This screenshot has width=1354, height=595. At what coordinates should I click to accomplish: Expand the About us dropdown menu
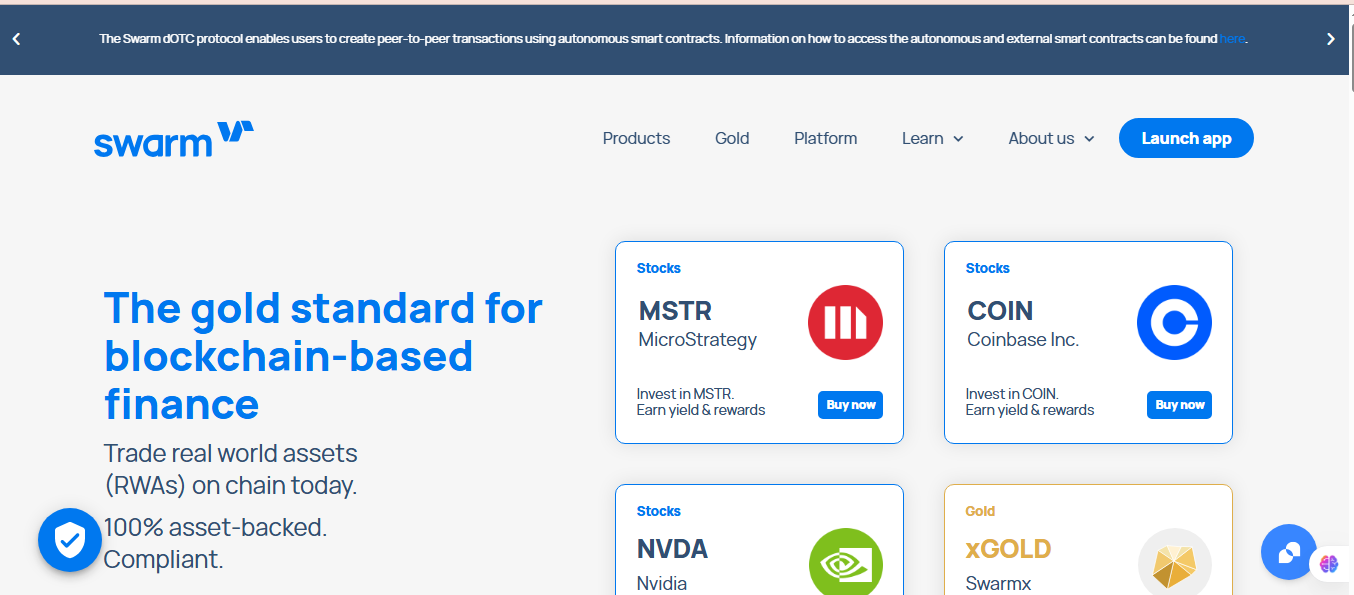[1051, 138]
